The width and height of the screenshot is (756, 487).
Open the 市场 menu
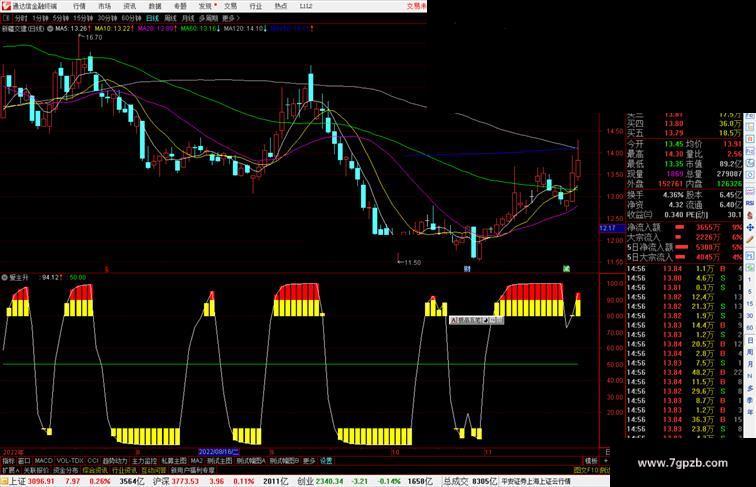pyautogui.click(x=105, y=6)
